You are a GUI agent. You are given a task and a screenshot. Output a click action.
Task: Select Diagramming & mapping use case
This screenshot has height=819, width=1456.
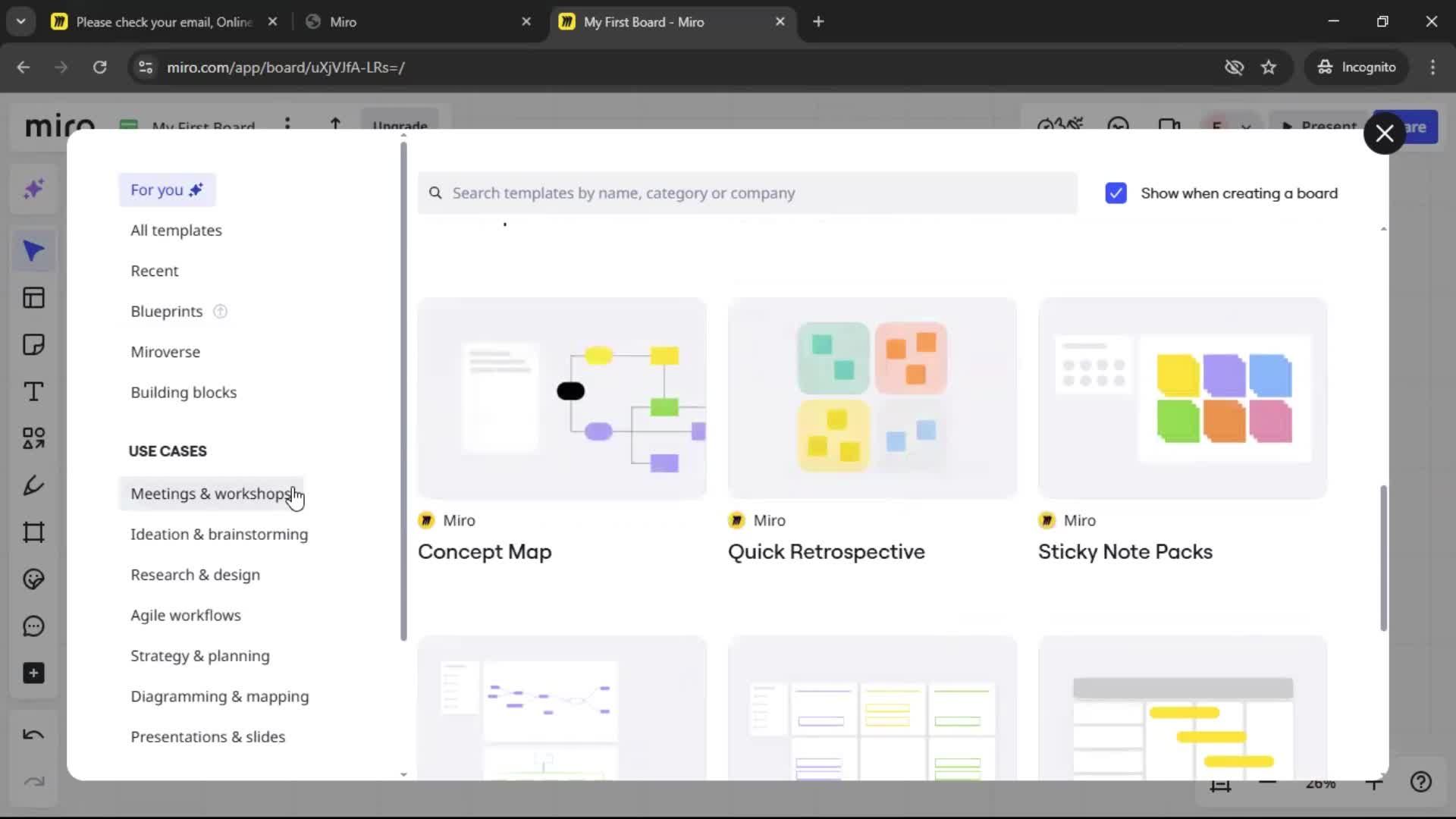219,697
